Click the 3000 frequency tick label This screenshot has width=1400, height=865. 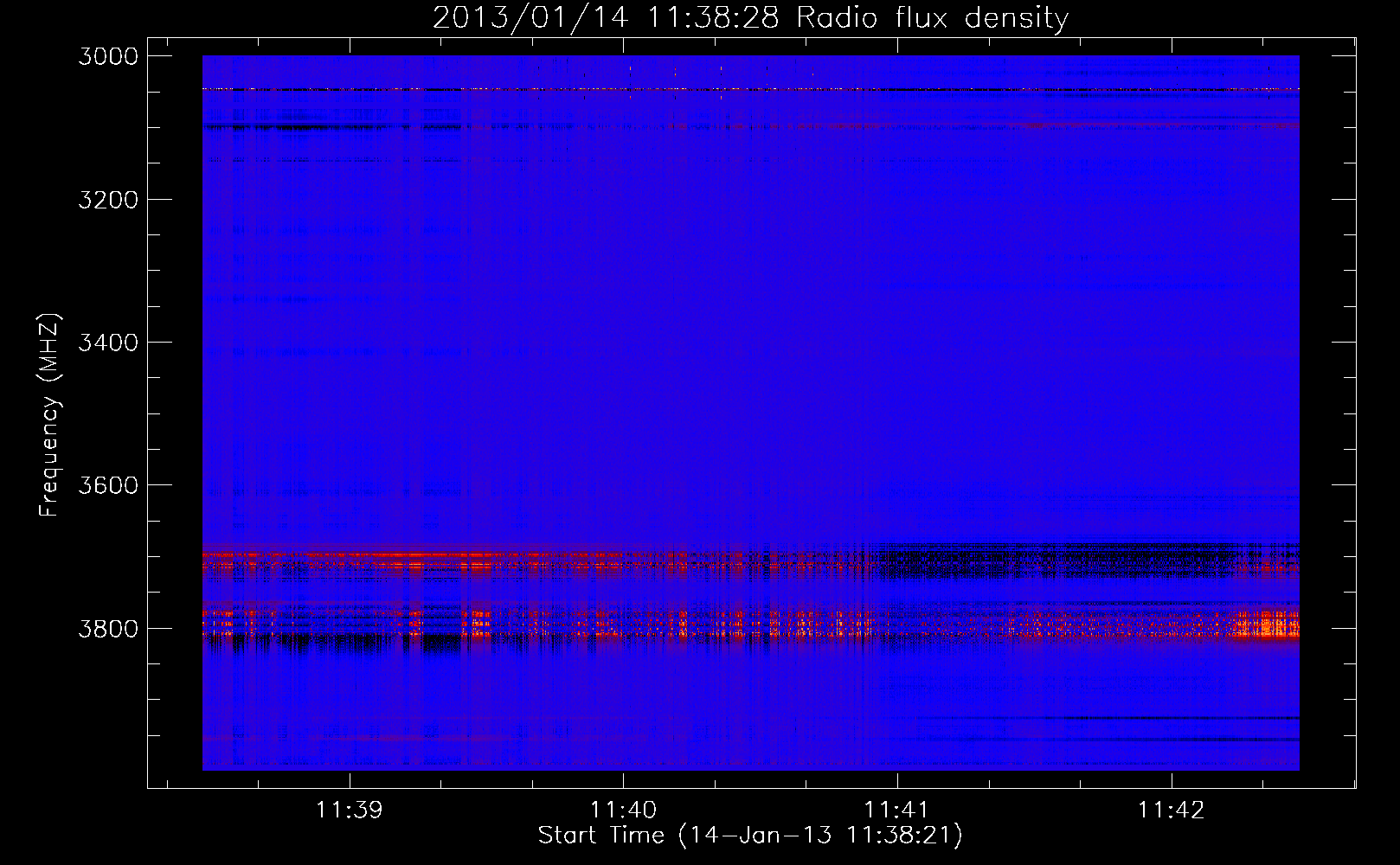108,56
